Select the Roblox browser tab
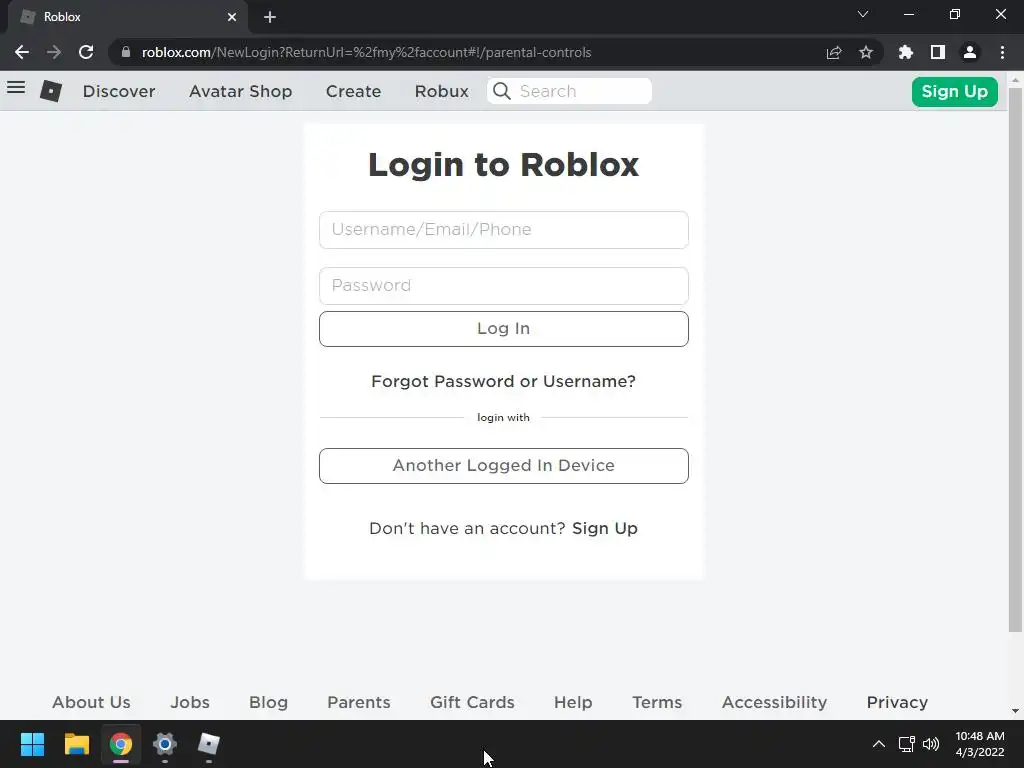The height and width of the screenshot is (768, 1024). [127, 17]
